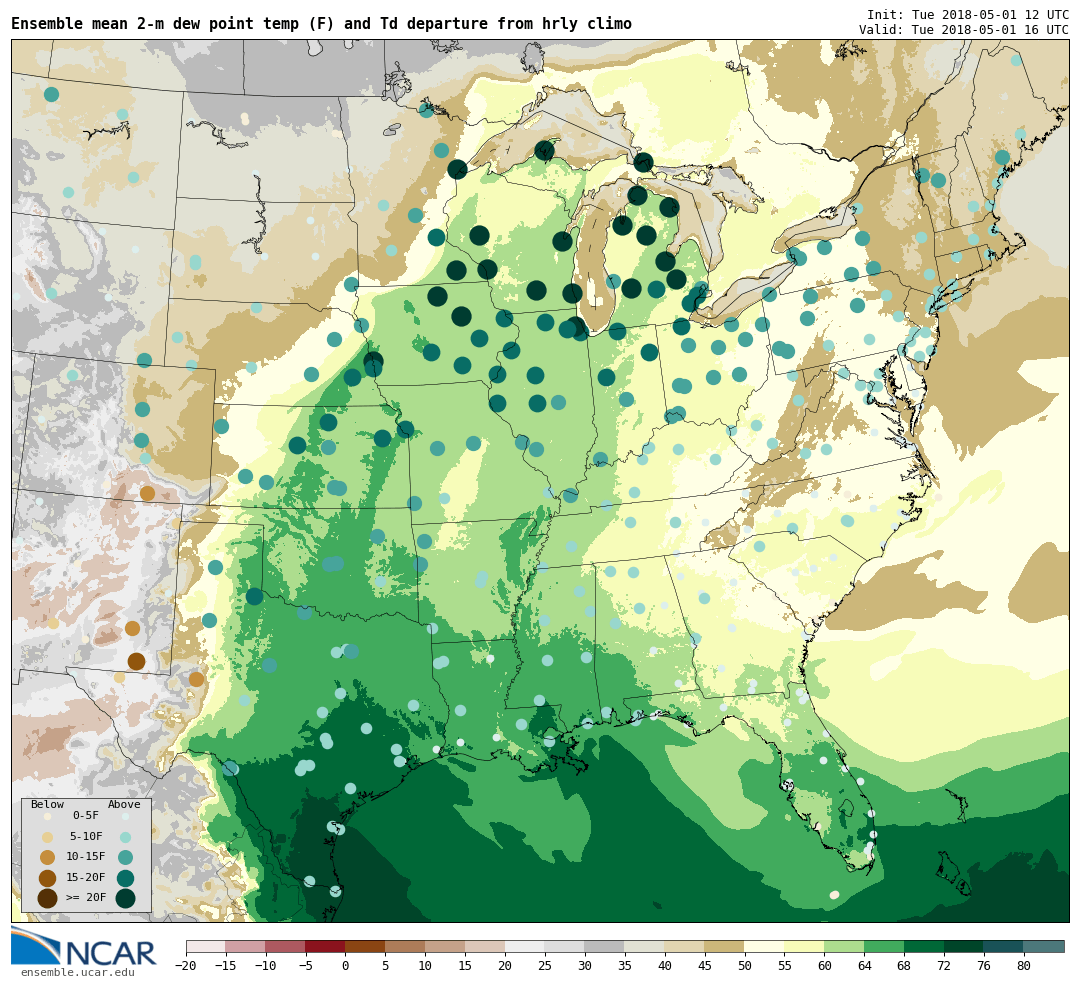Click the '68' colorbar tick label
Viewport: 1080px width, 985px height.
click(x=905, y=966)
